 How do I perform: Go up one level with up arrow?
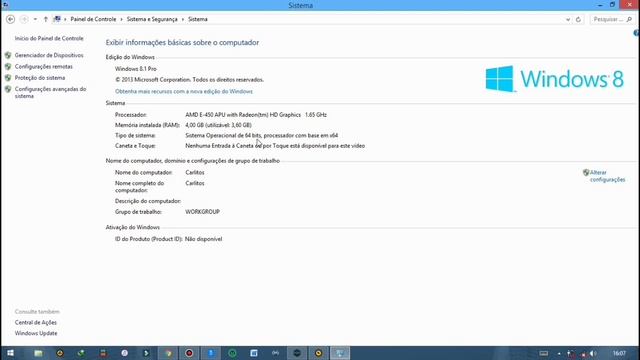coord(46,19)
